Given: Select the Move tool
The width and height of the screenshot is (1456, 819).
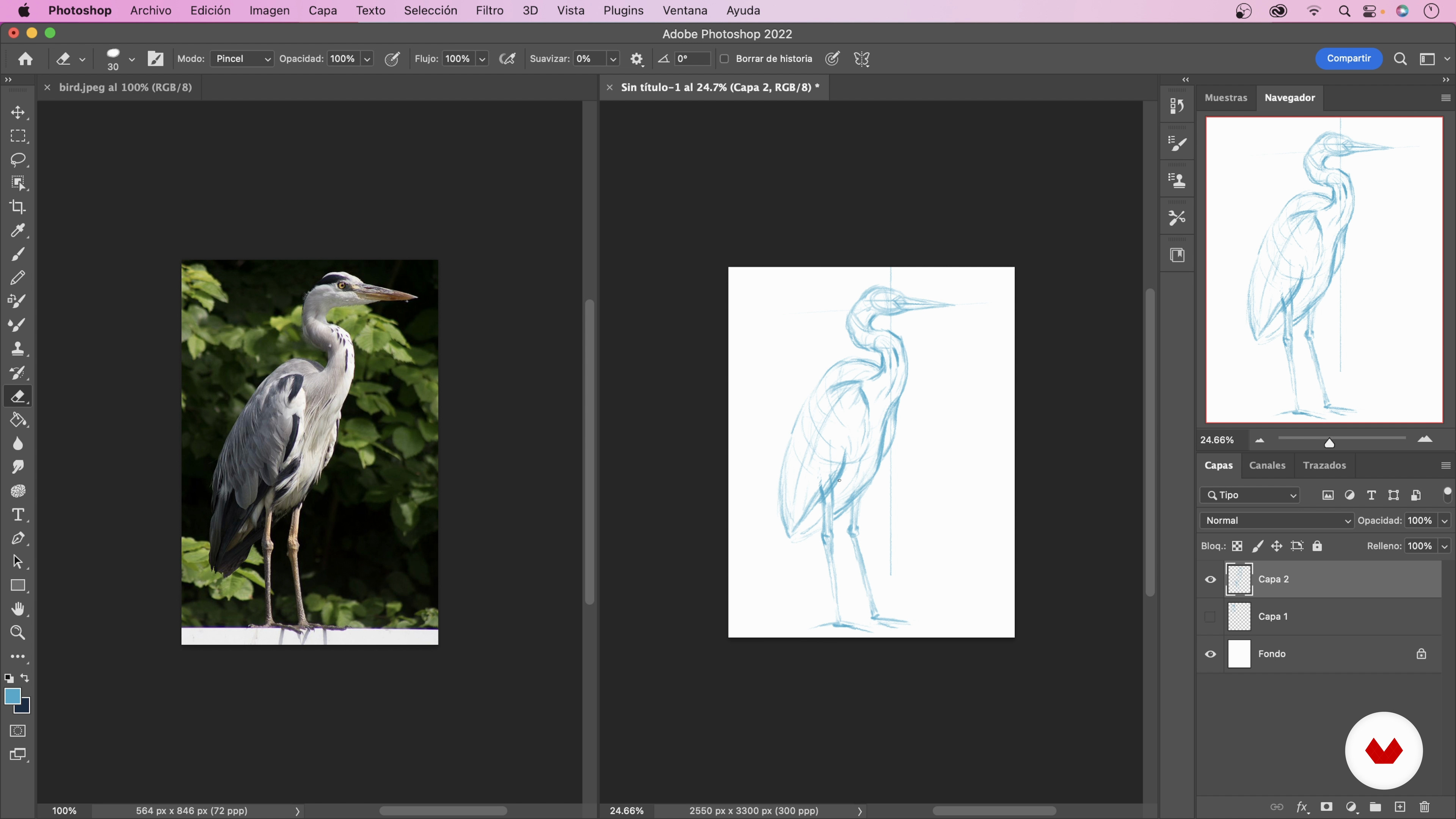Looking at the screenshot, I should 18,113.
